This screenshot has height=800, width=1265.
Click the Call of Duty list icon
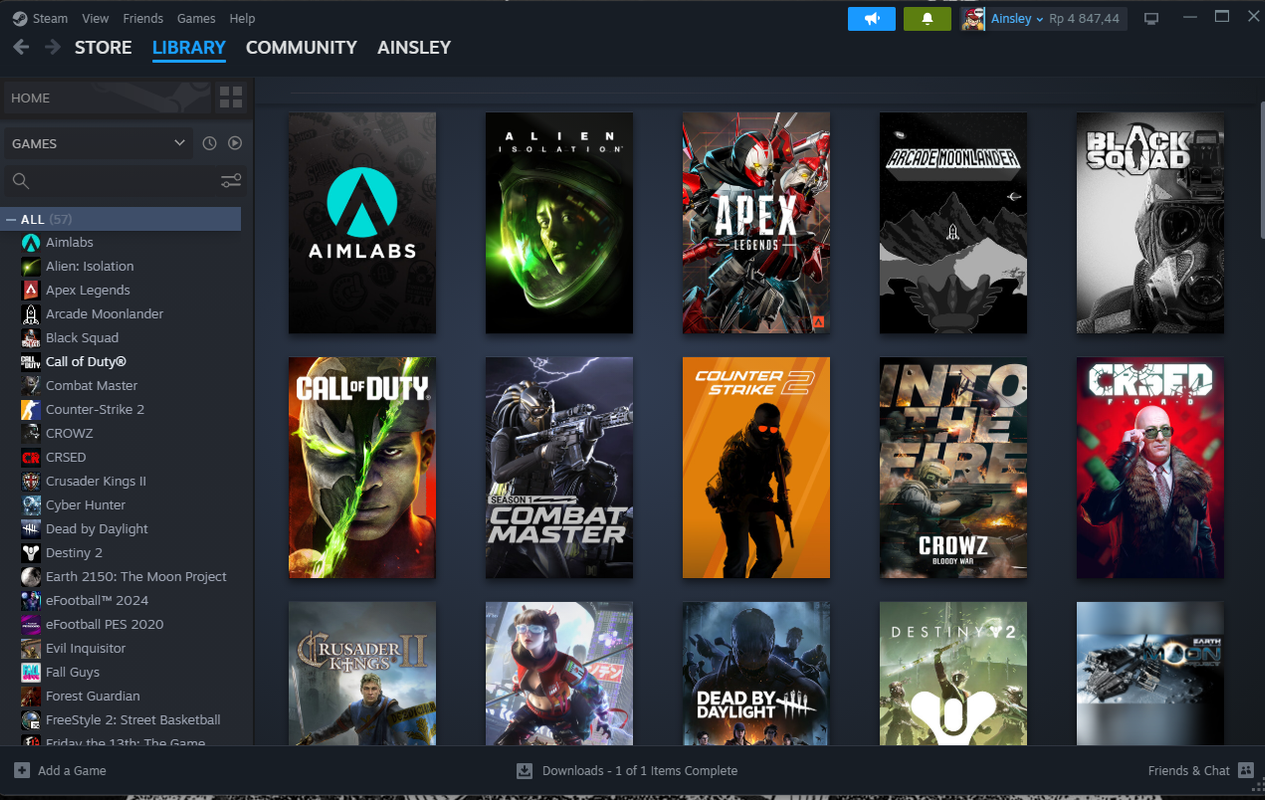coord(30,362)
